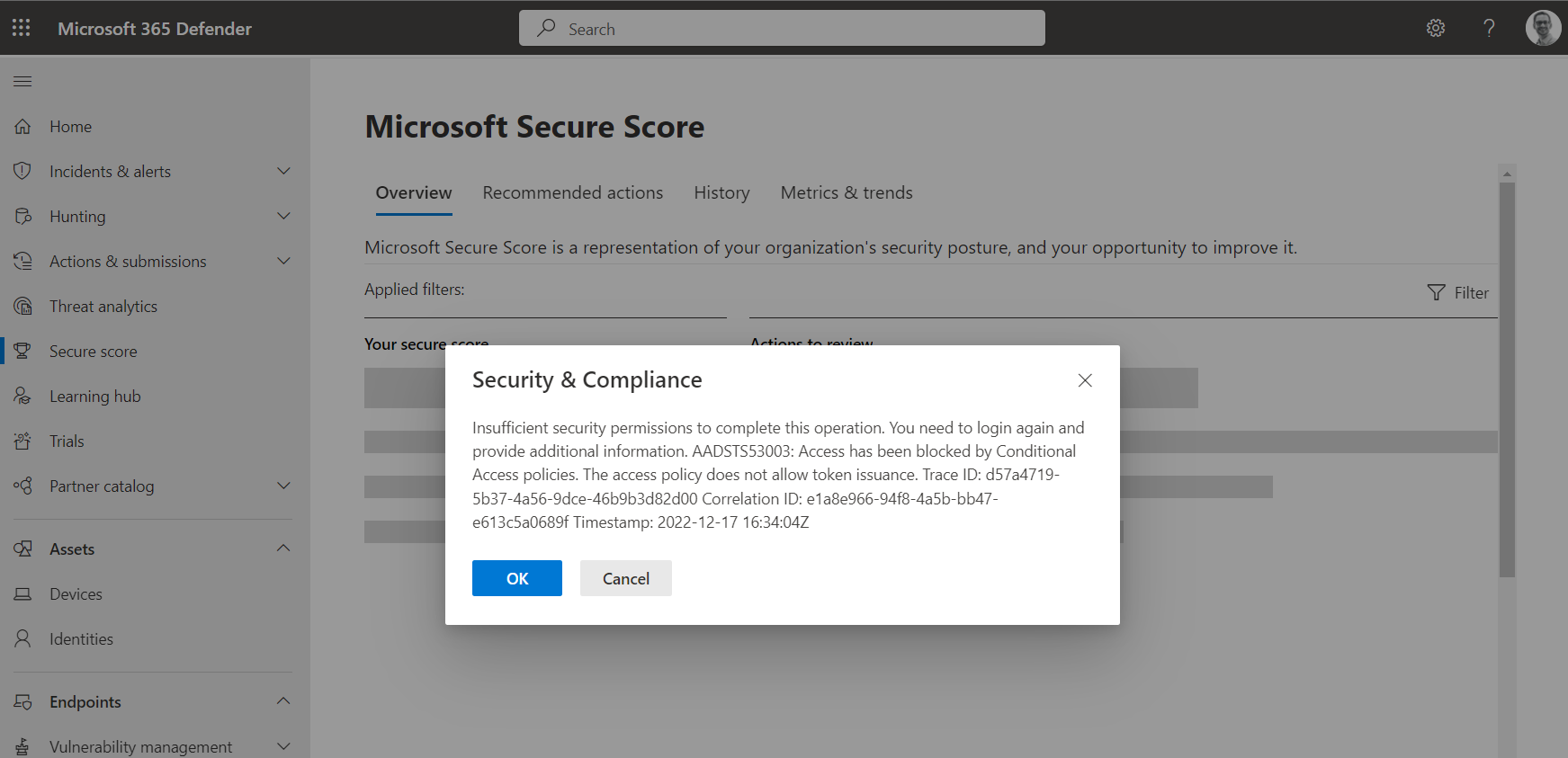Viewport: 1568px width, 758px height.
Task: Click the Hunting icon in the sidebar
Action: point(22,216)
